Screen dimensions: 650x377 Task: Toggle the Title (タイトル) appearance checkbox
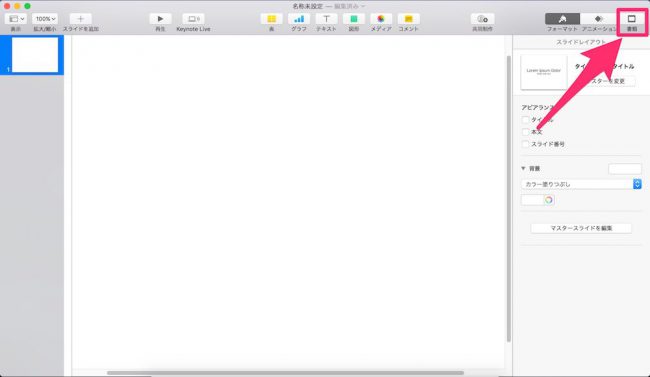coord(526,120)
